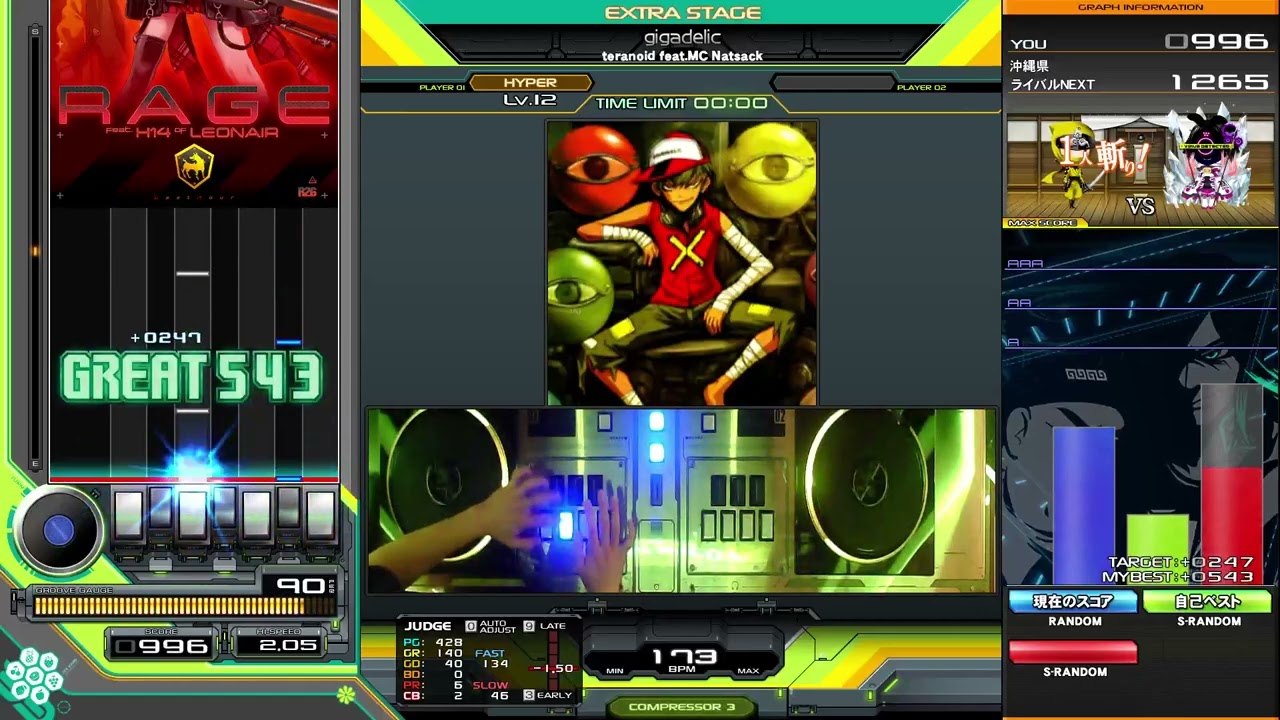This screenshot has width=1280, height=720.
Task: Click the PLAYER 02 label
Action: [x=921, y=88]
